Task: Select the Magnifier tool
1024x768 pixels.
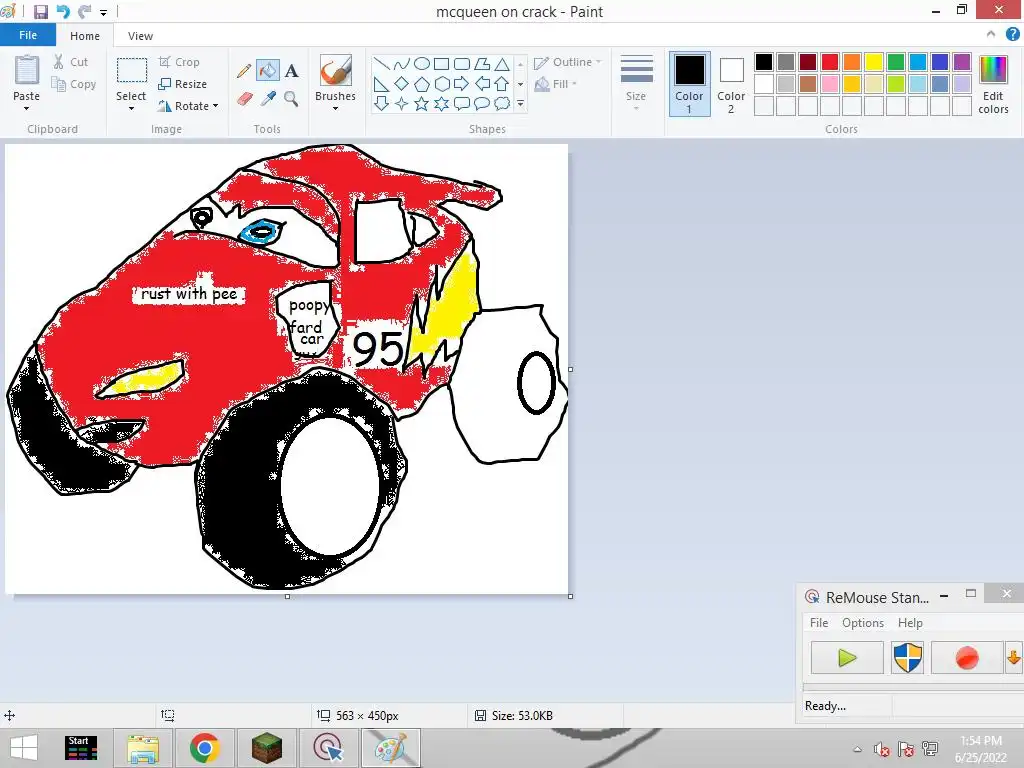Action: (291, 99)
